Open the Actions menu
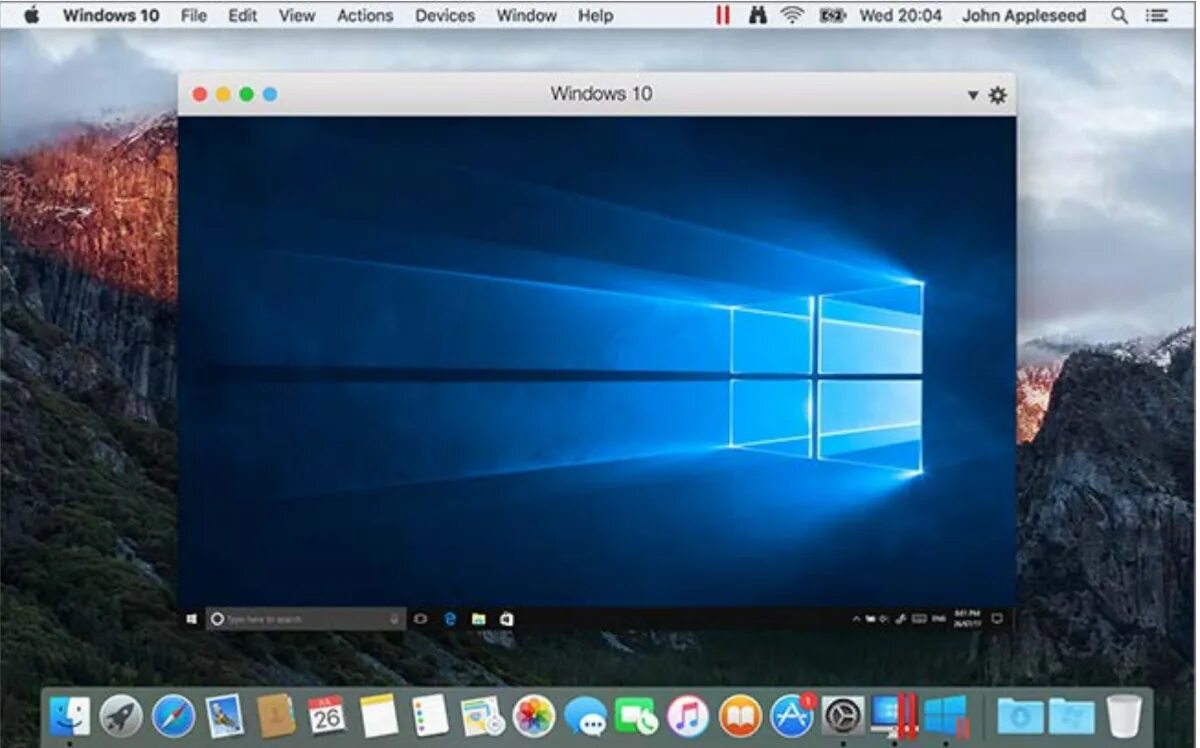The image size is (1200, 748). point(365,15)
